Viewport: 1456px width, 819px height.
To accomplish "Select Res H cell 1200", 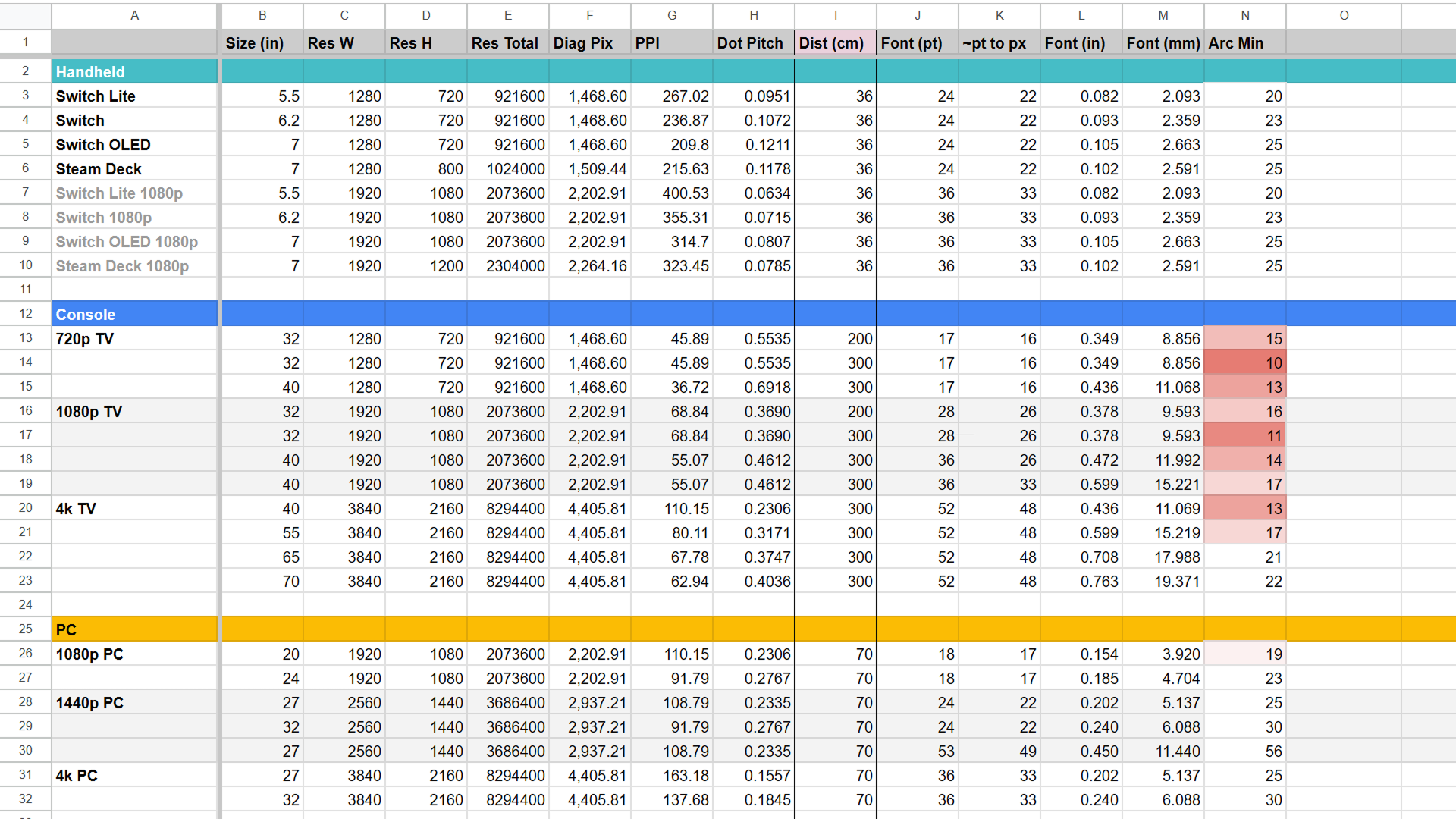I will pyautogui.click(x=426, y=265).
